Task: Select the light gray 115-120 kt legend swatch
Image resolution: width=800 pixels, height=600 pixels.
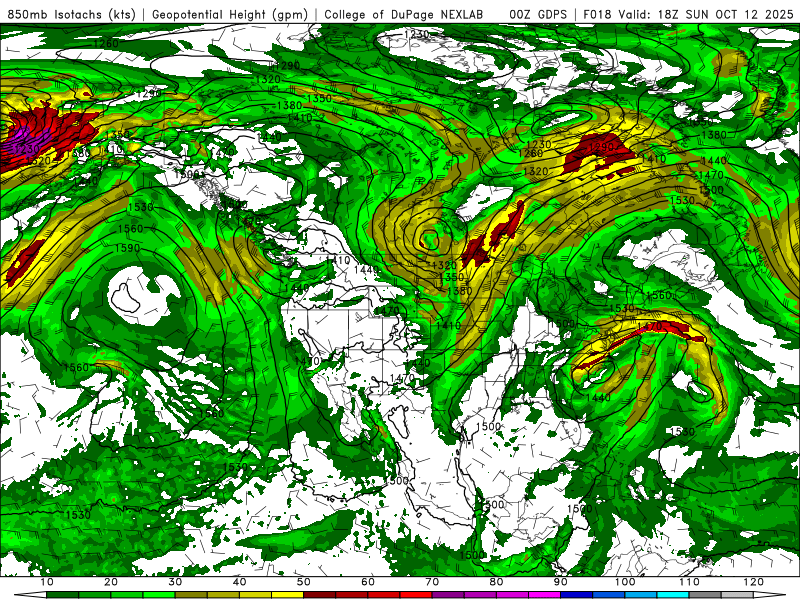Action: tap(737, 595)
